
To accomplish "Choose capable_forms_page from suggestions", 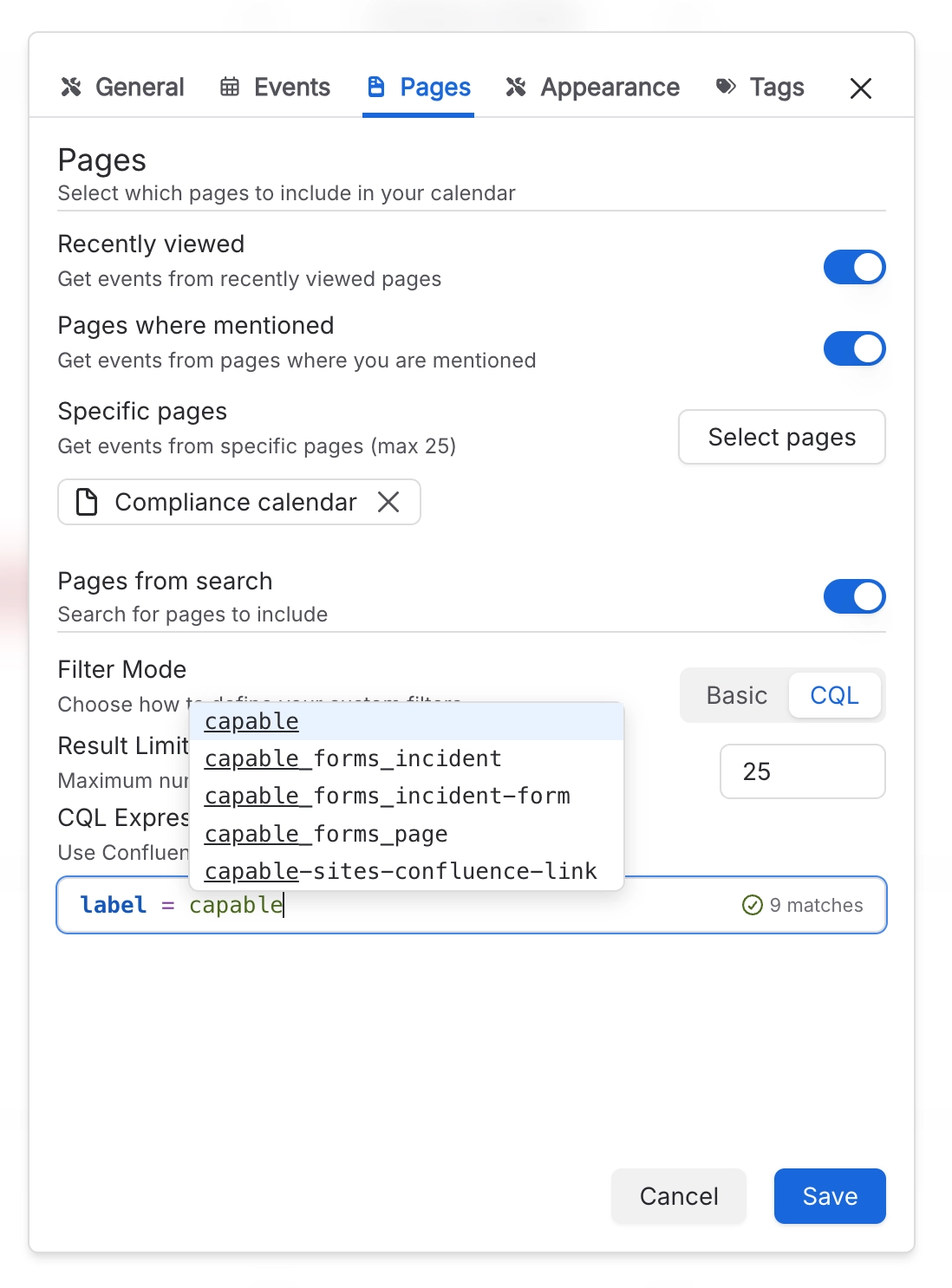I will click(407, 834).
